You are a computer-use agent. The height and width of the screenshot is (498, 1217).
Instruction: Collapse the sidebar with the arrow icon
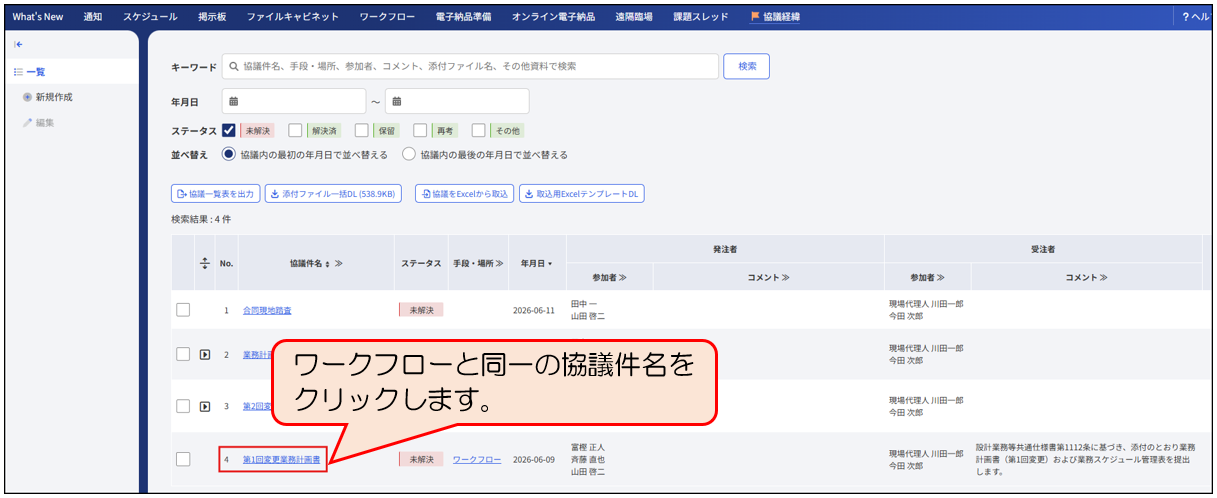pyautogui.click(x=19, y=44)
